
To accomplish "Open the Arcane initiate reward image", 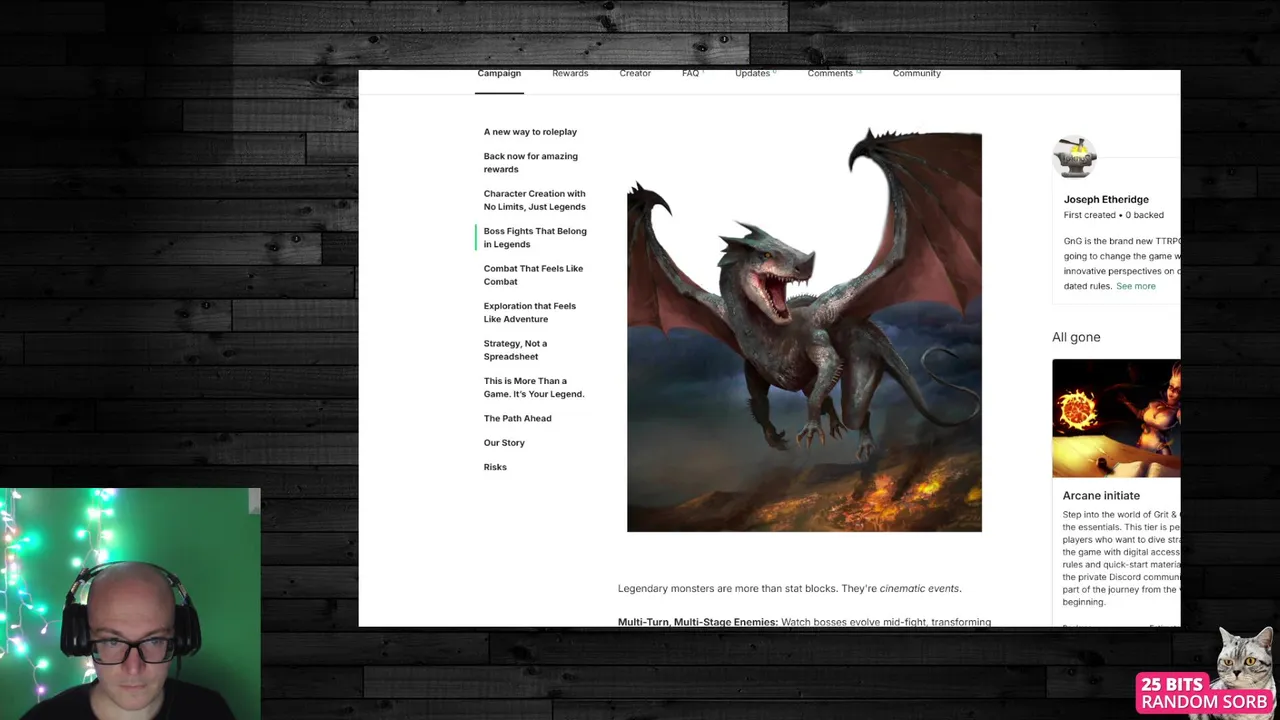I will tap(1116, 418).
